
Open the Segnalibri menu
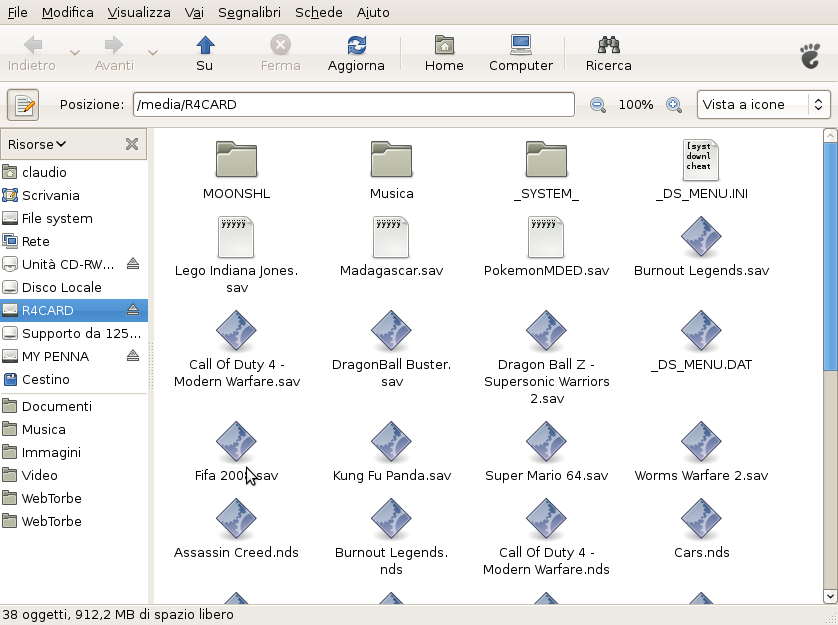tap(249, 12)
